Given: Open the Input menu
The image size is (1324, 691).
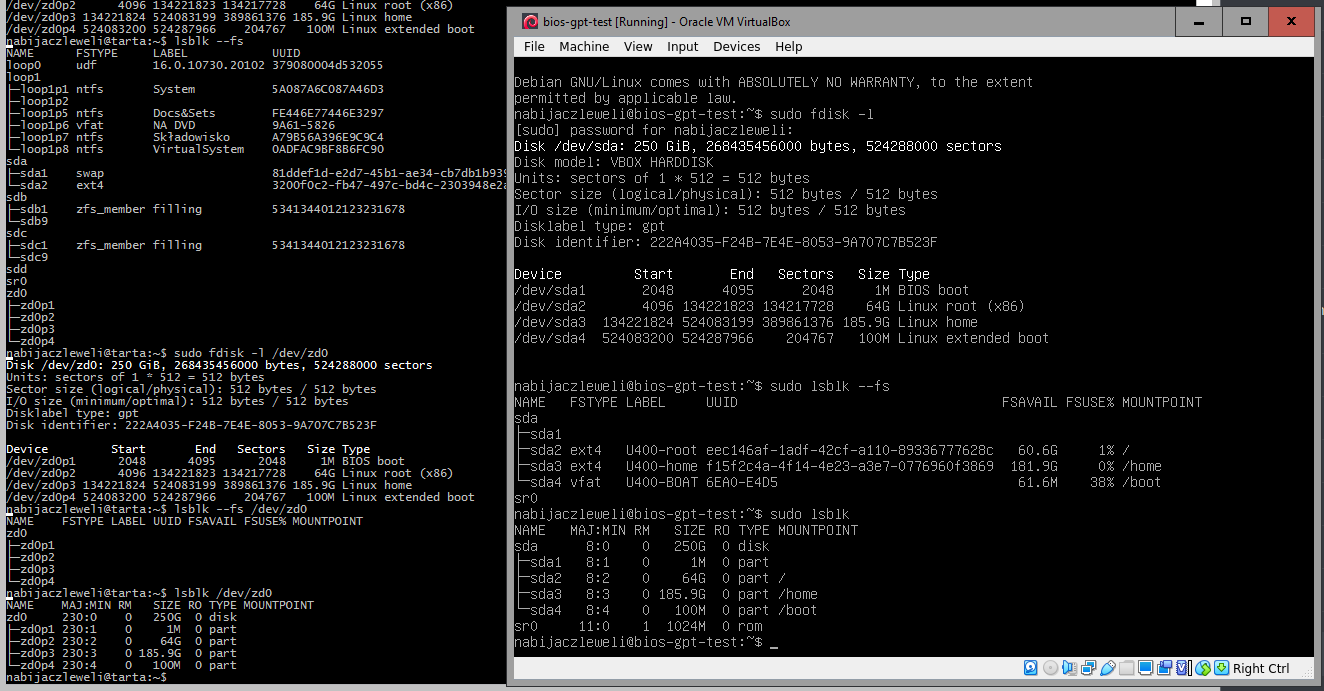Looking at the screenshot, I should click(x=683, y=47).
